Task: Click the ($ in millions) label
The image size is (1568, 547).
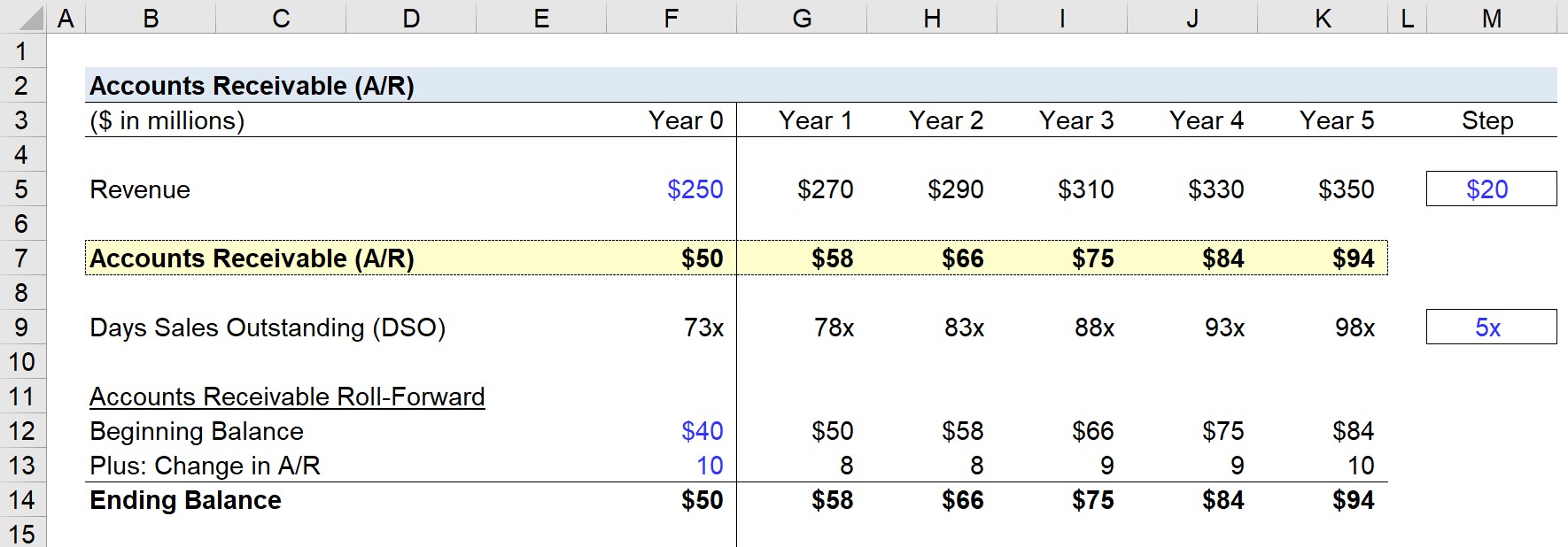Action: coord(167,120)
